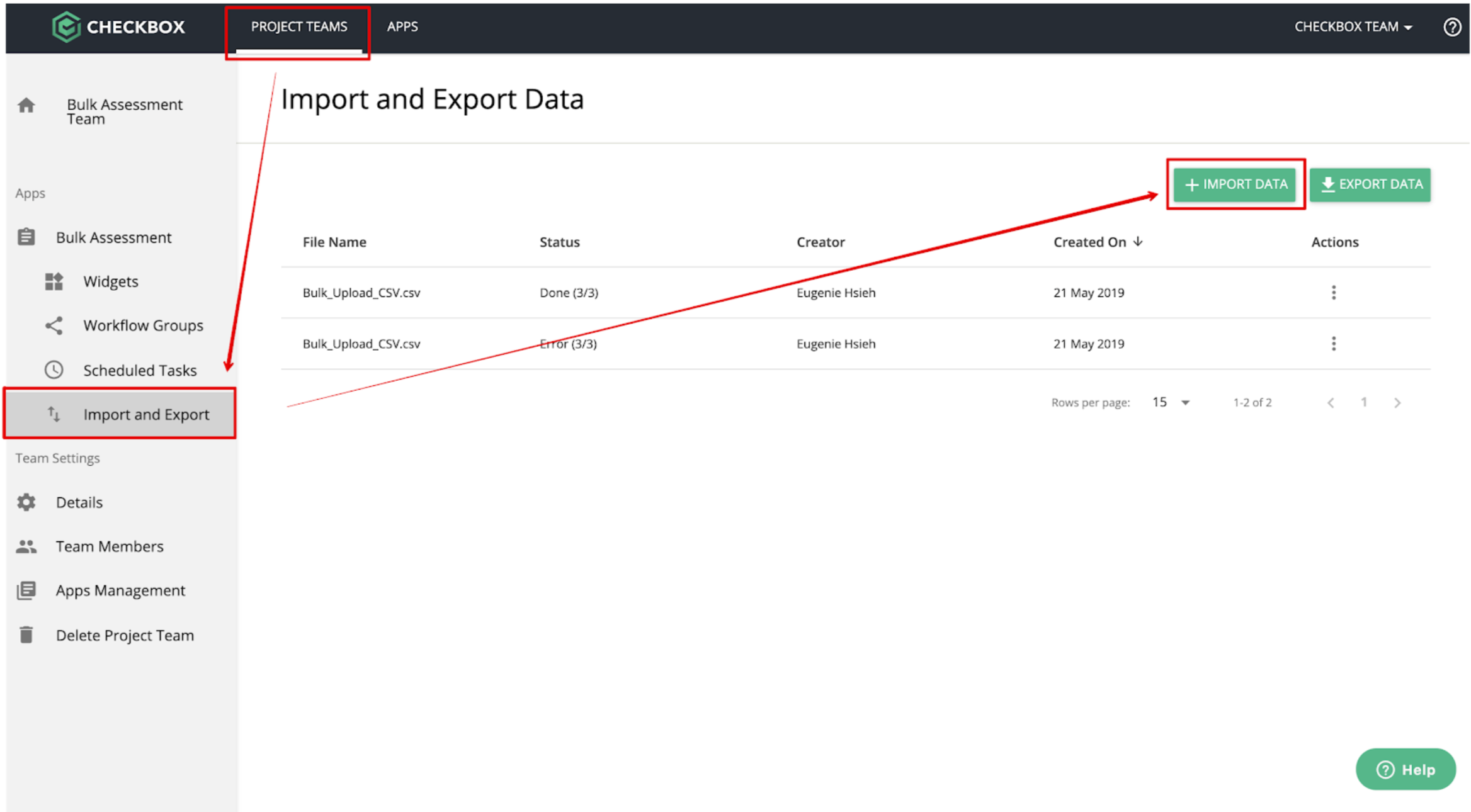This screenshot has width=1471, height=812.
Task: Click the Widgets icon in sidebar
Action: (x=54, y=281)
